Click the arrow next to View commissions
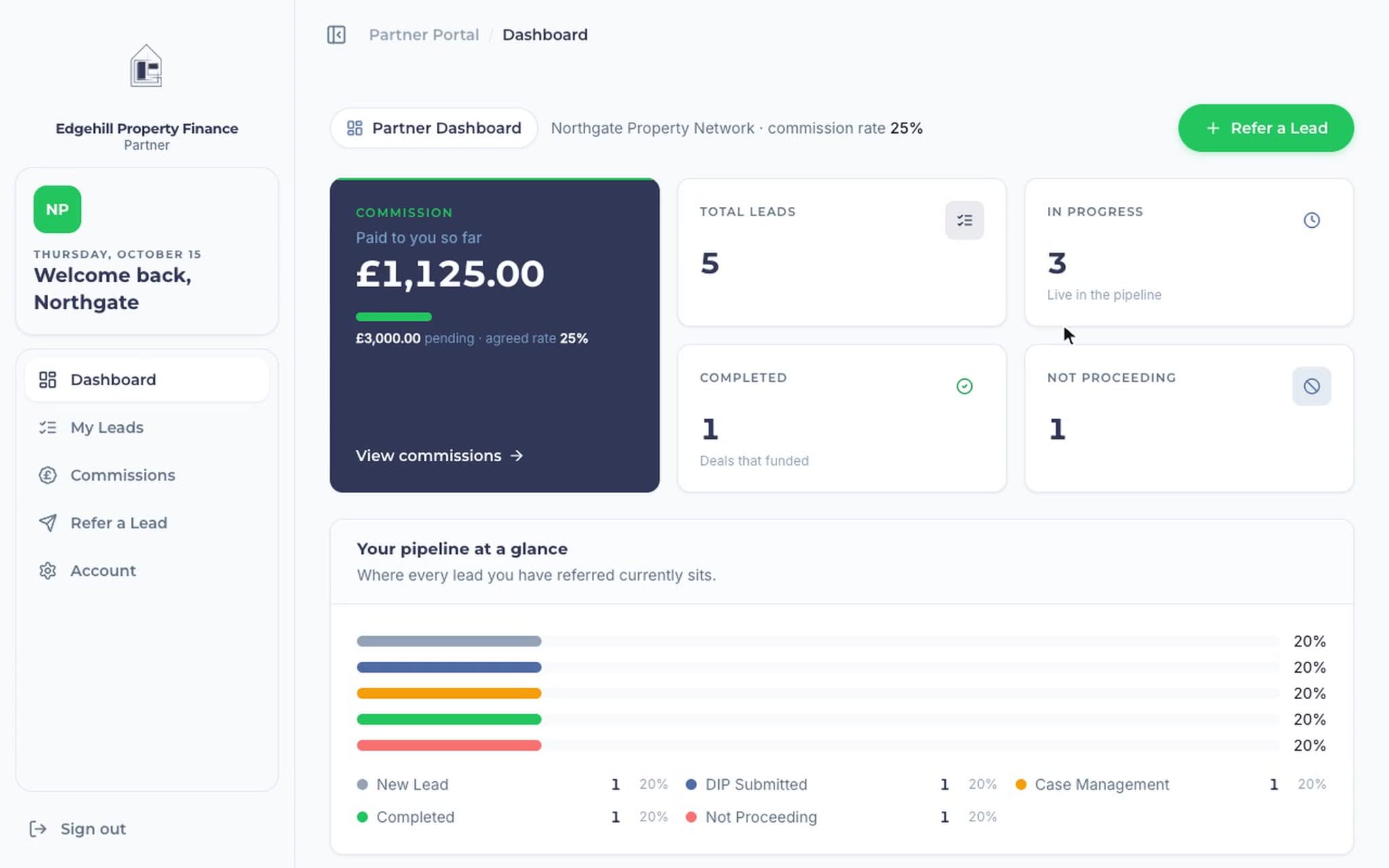The height and width of the screenshot is (868, 1389). (517, 456)
